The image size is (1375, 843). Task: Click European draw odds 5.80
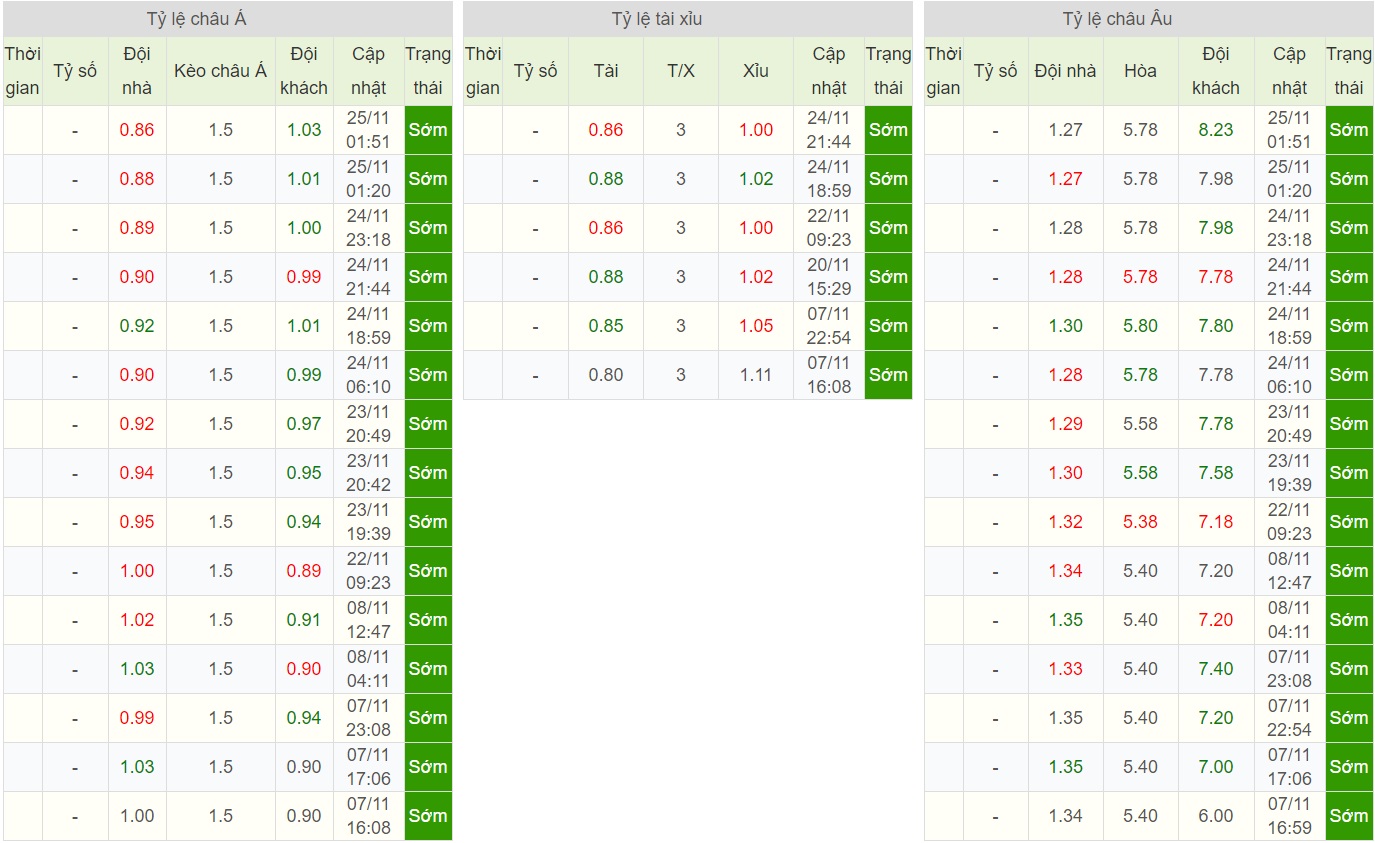pos(1140,326)
